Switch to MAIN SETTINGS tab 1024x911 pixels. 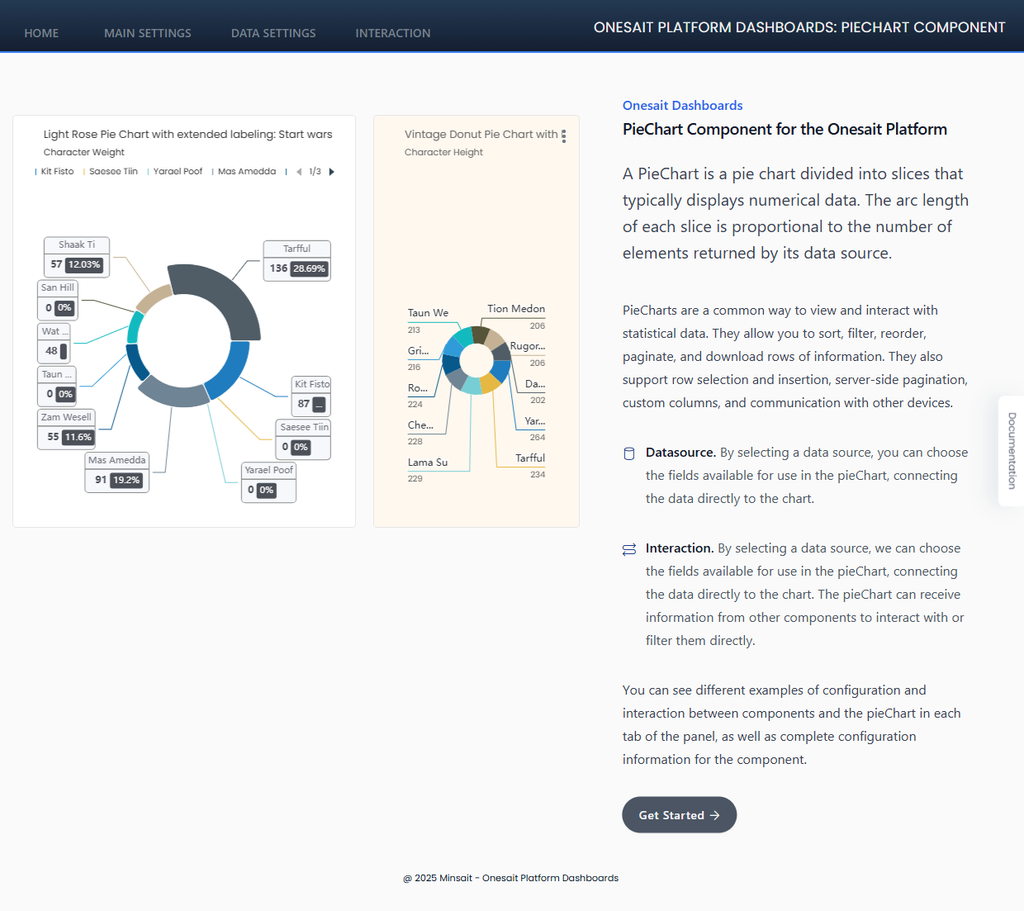tap(147, 33)
